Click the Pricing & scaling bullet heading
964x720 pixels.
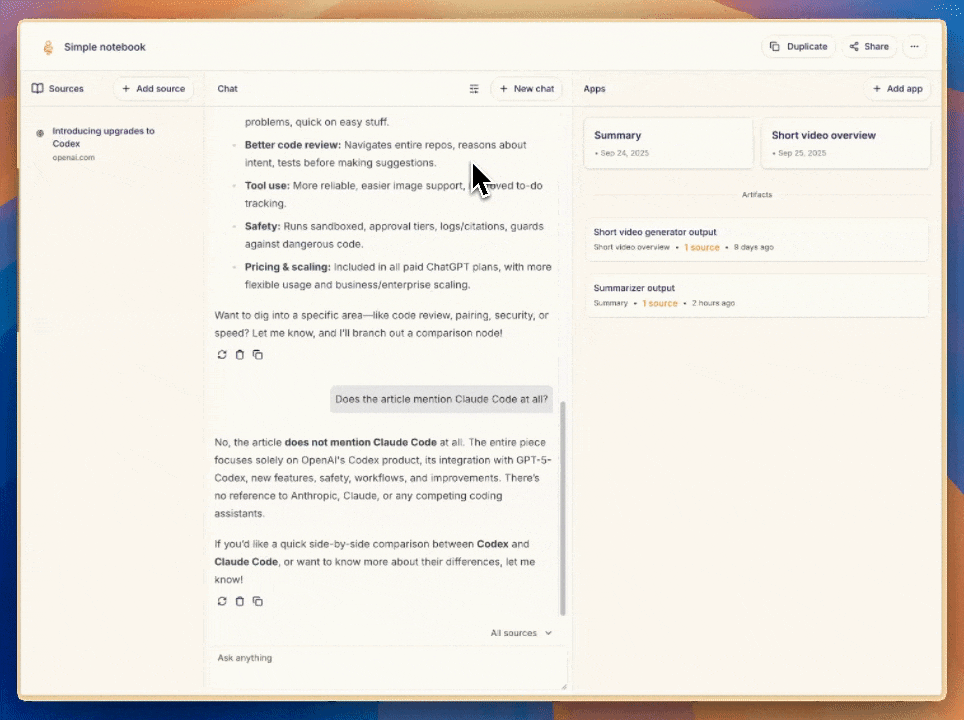pos(288,267)
